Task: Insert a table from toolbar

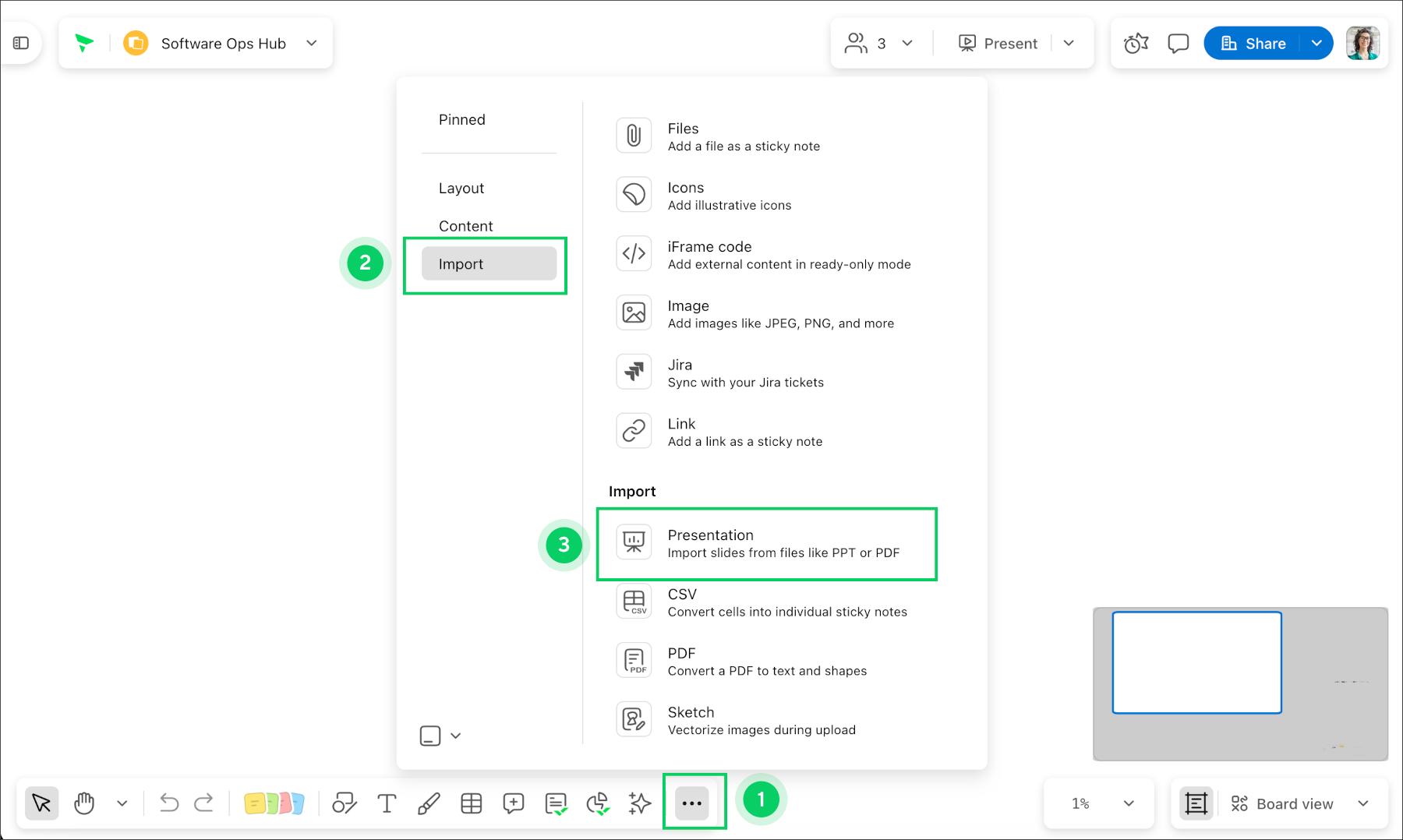Action: (471, 803)
